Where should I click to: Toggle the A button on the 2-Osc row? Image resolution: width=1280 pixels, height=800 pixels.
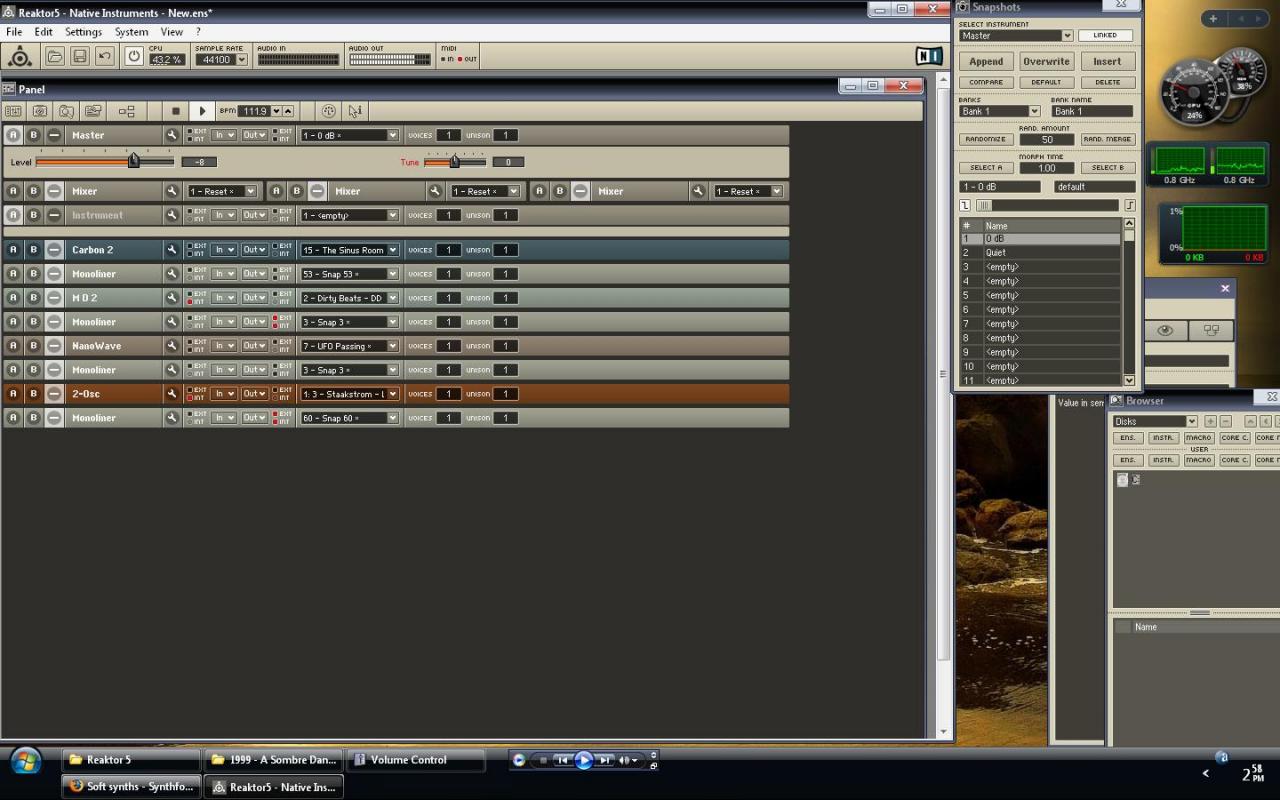[x=13, y=394]
